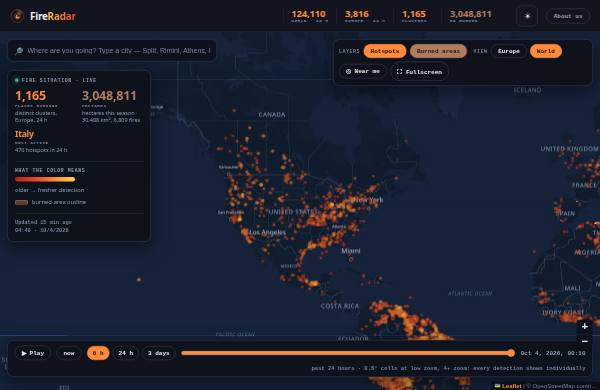Click the search magnifier icon

click(19, 51)
